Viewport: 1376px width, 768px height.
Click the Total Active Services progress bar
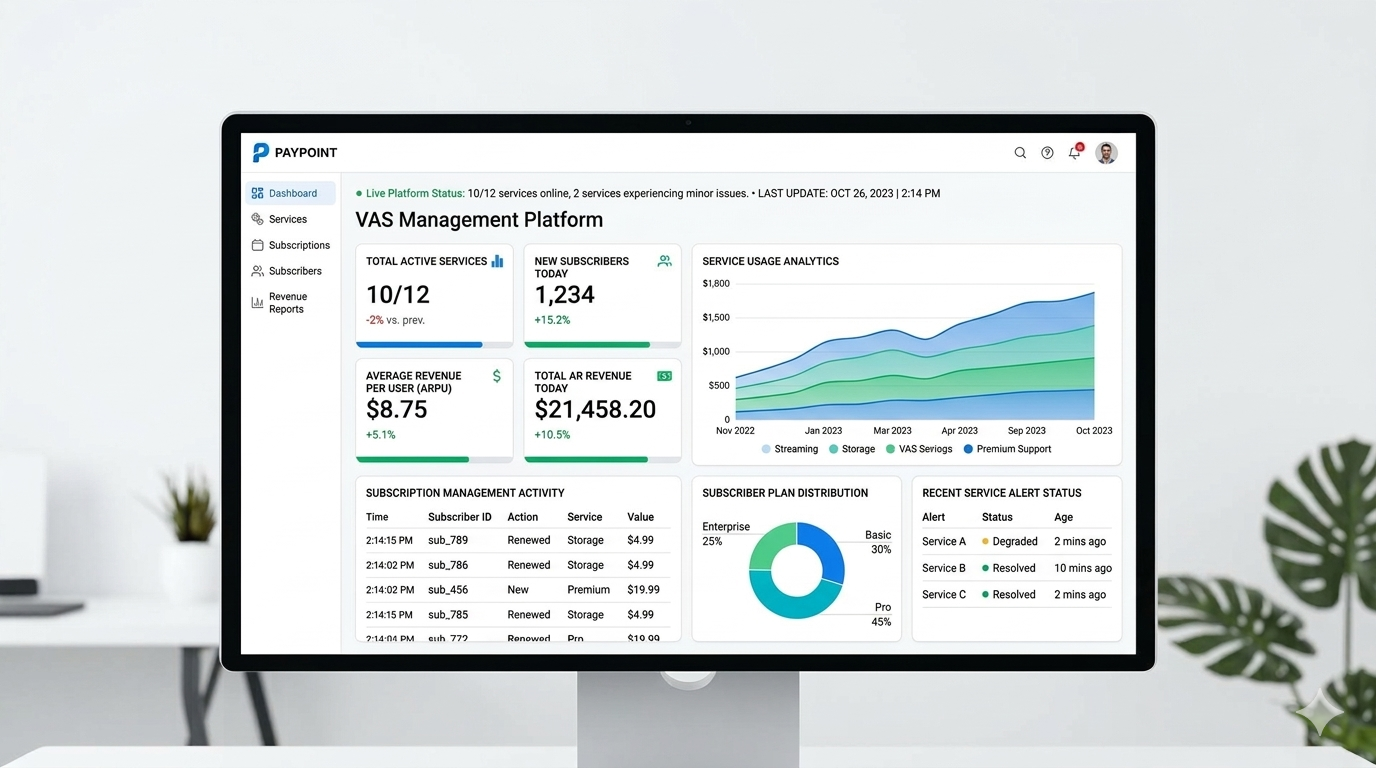434,344
